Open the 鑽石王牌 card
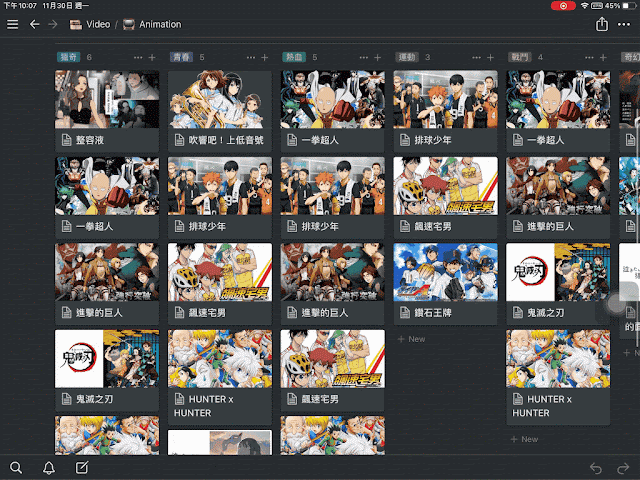Image resolution: width=640 pixels, height=480 pixels. coord(445,284)
